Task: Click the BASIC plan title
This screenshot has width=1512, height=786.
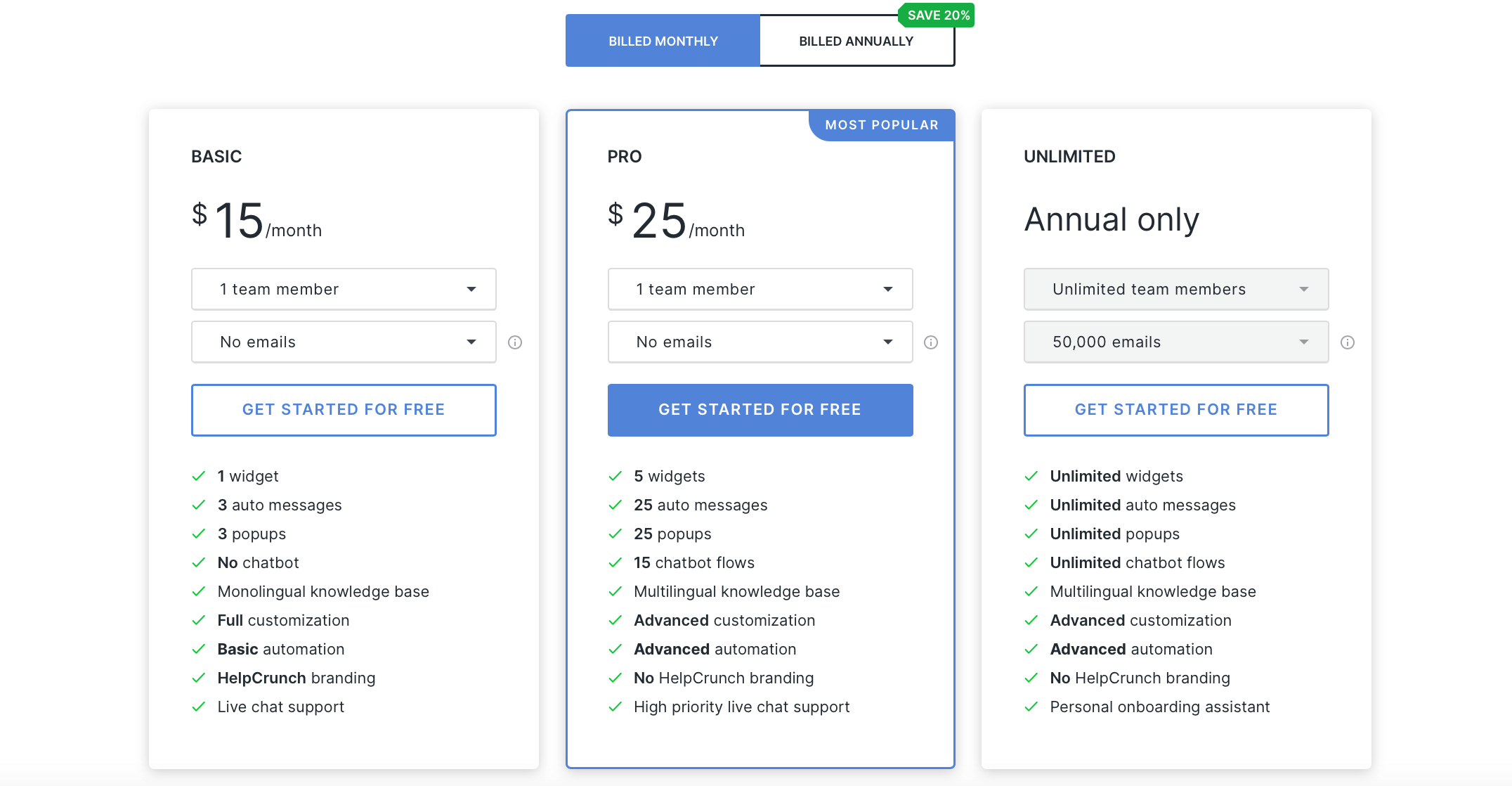Action: pos(216,157)
